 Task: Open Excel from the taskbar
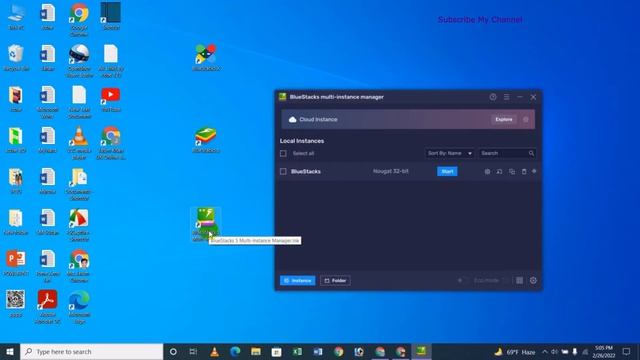[297, 351]
